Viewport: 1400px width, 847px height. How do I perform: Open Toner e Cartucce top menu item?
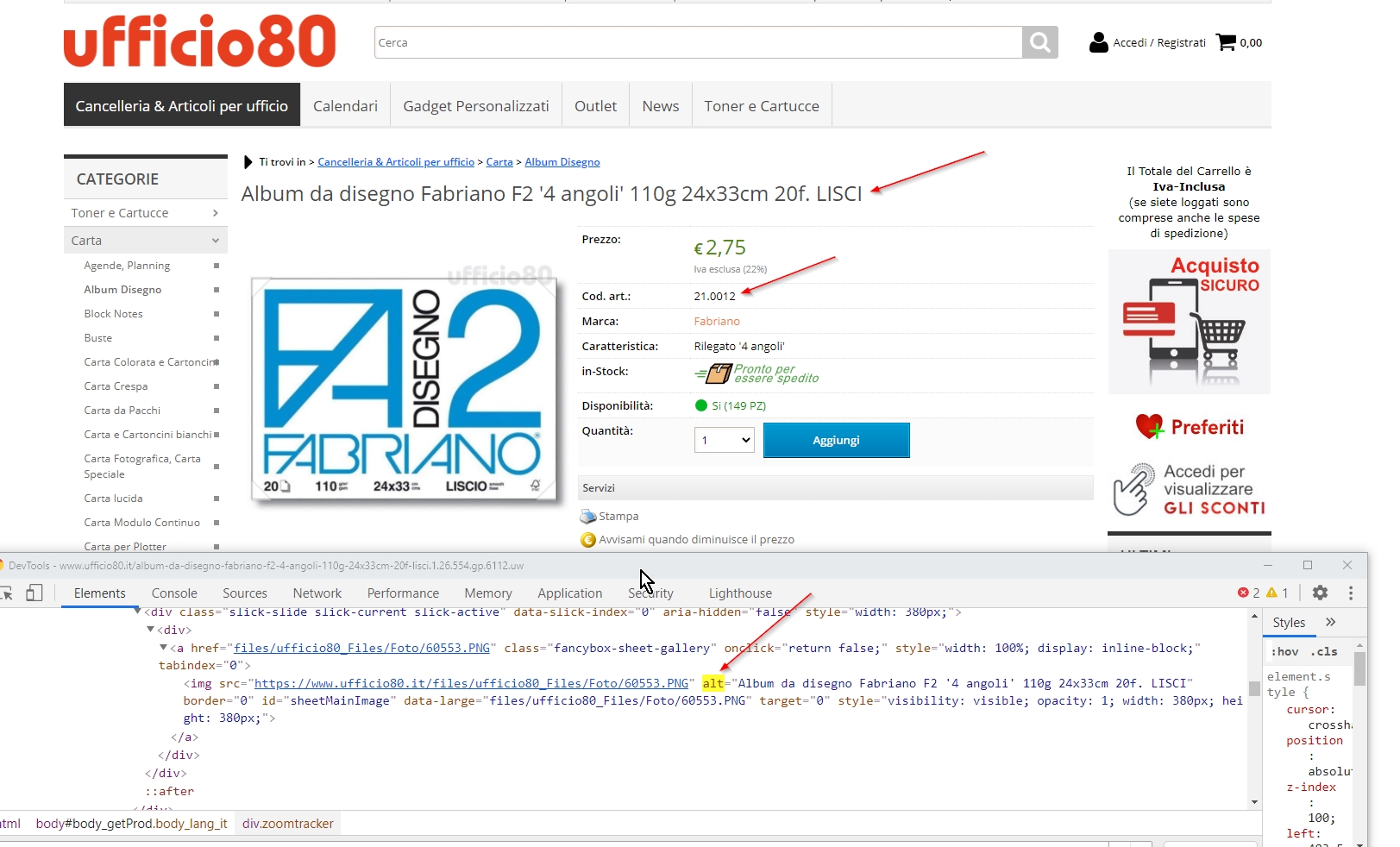[762, 106]
